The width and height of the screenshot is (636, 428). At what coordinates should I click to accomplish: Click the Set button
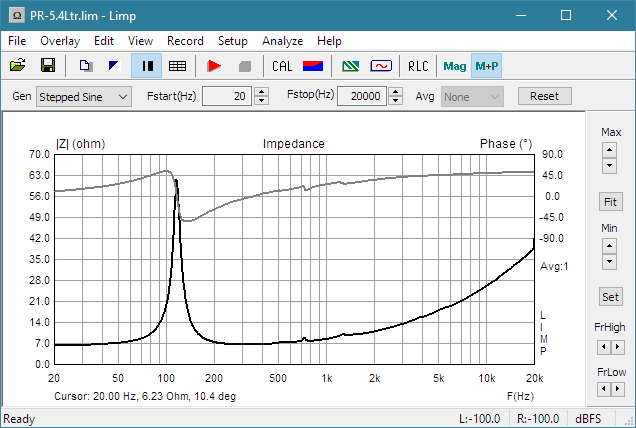click(610, 297)
